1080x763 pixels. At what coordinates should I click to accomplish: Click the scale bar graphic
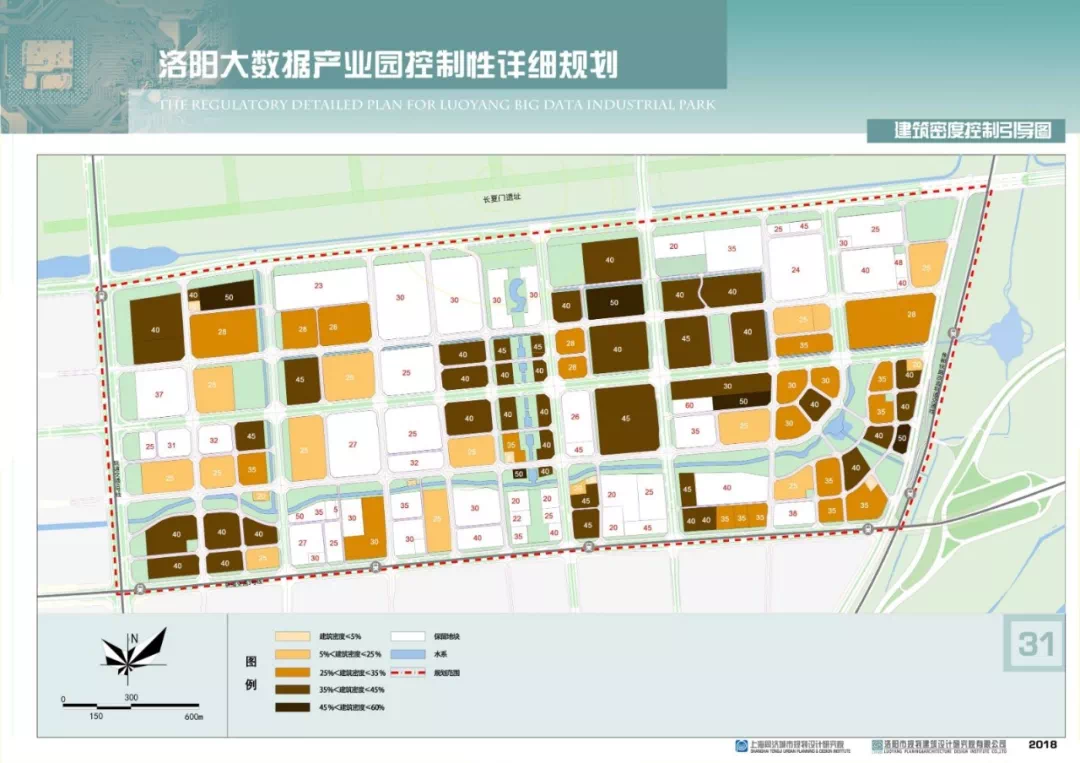point(131,706)
